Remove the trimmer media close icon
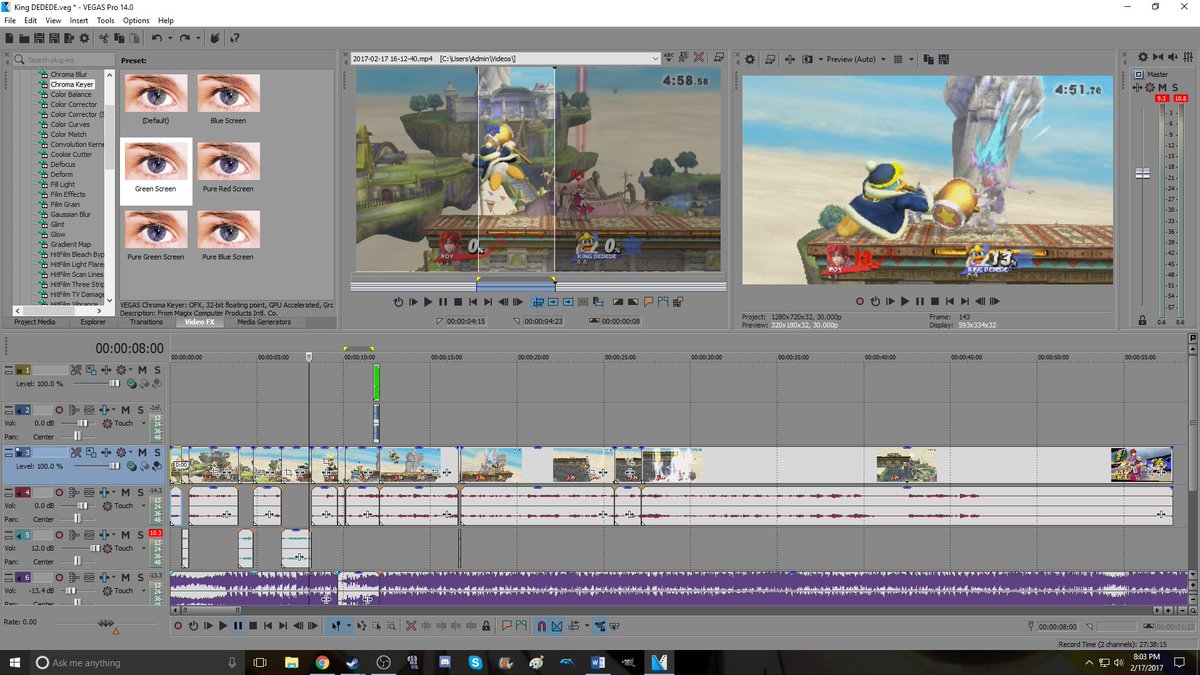 tap(698, 59)
